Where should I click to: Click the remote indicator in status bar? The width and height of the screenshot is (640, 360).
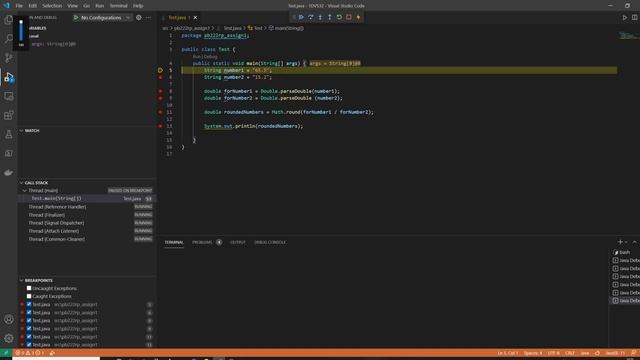pyautogui.click(x=6, y=353)
